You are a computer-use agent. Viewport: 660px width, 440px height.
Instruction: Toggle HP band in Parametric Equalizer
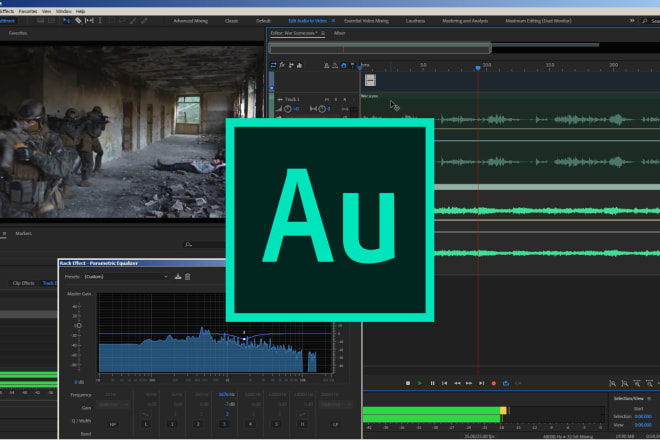(x=113, y=424)
